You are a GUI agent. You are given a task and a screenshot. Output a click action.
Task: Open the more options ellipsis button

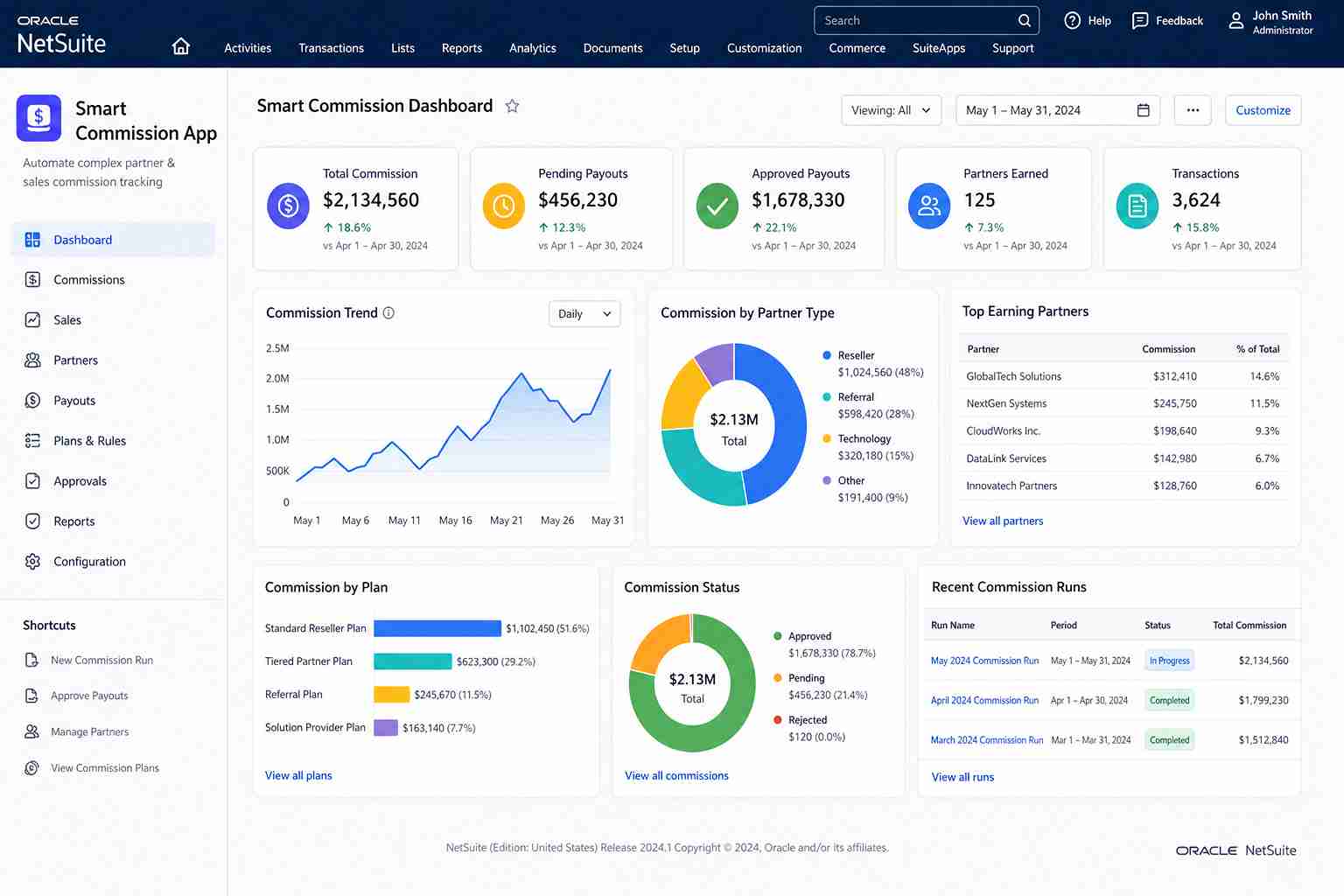(x=1193, y=110)
